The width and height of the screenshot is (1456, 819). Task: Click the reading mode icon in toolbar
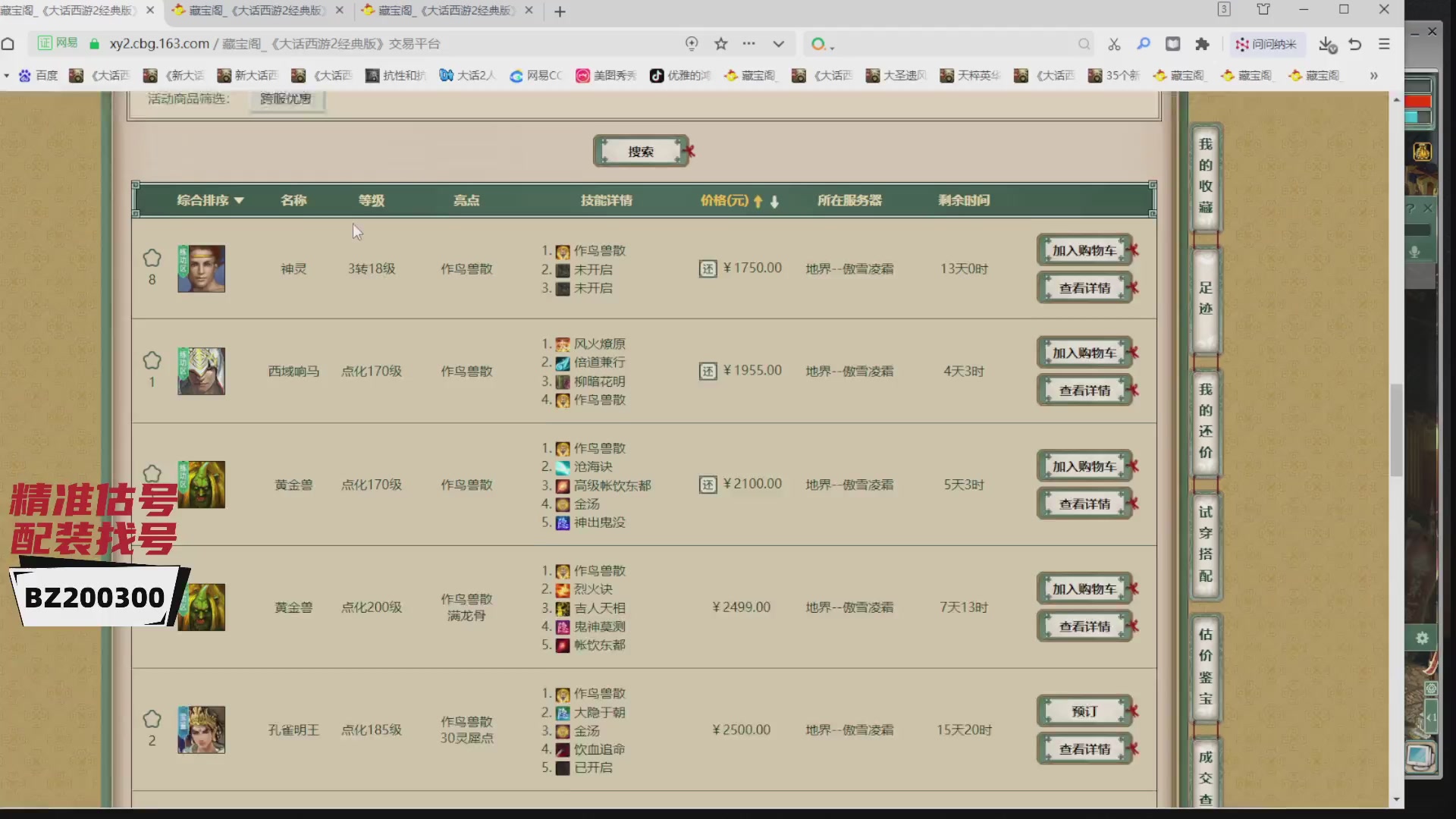point(1172,44)
